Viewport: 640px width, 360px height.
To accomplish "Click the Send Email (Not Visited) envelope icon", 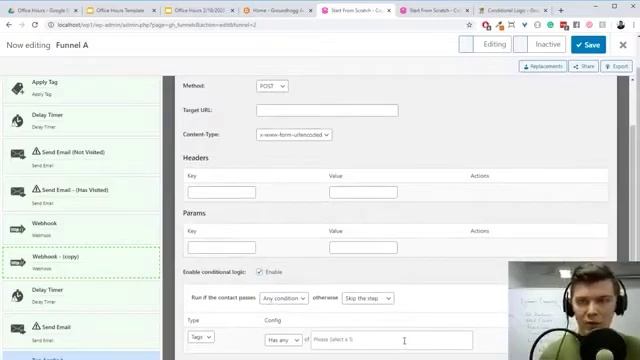I will (x=18, y=154).
